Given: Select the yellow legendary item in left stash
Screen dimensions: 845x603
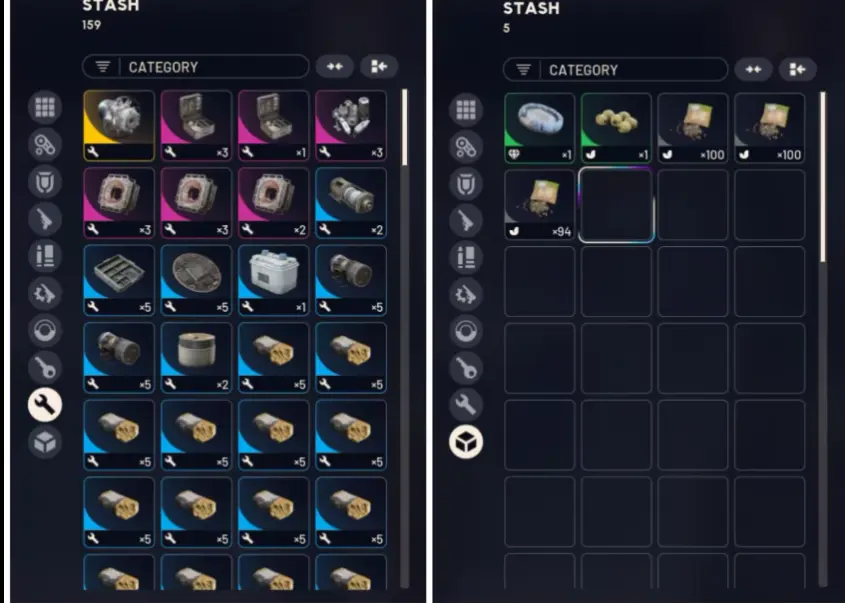Looking at the screenshot, I should coord(119,126).
